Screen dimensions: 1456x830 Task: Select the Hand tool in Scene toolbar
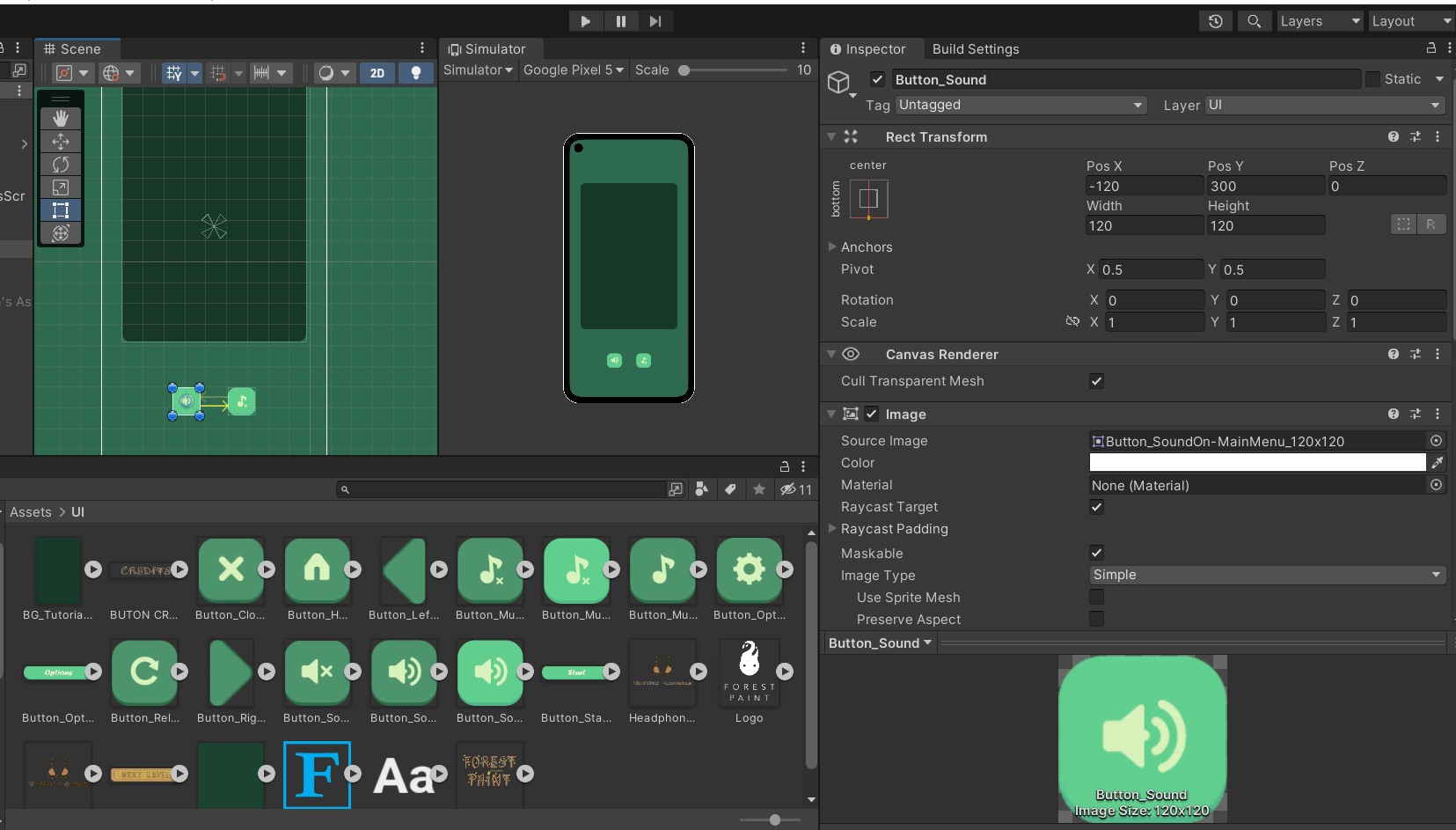coord(61,118)
